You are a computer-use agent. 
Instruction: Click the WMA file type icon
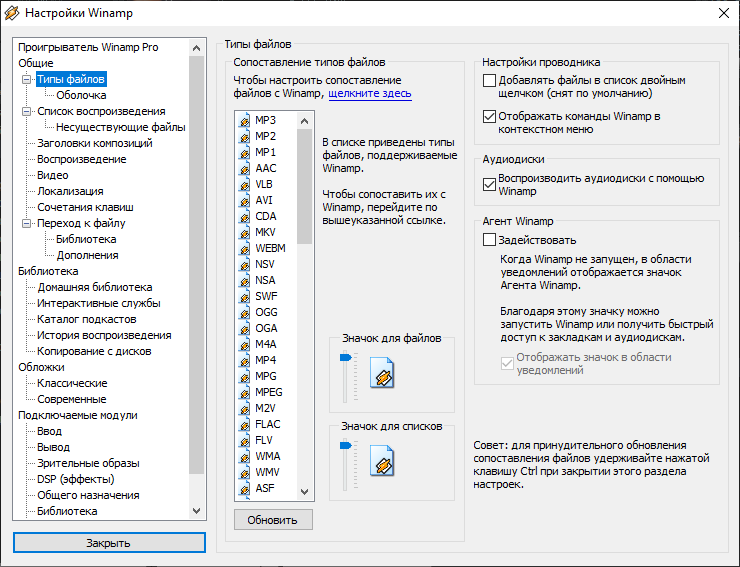pos(244,457)
